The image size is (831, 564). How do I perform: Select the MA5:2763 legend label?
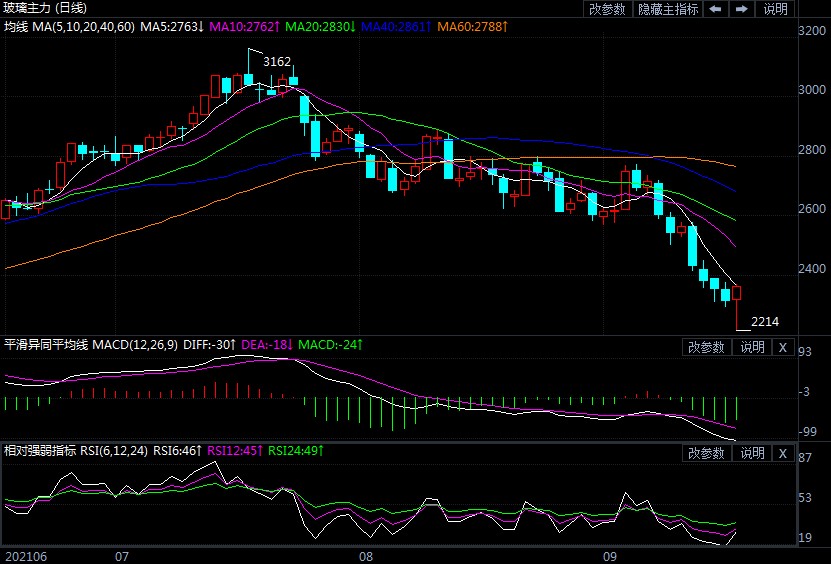171,25
